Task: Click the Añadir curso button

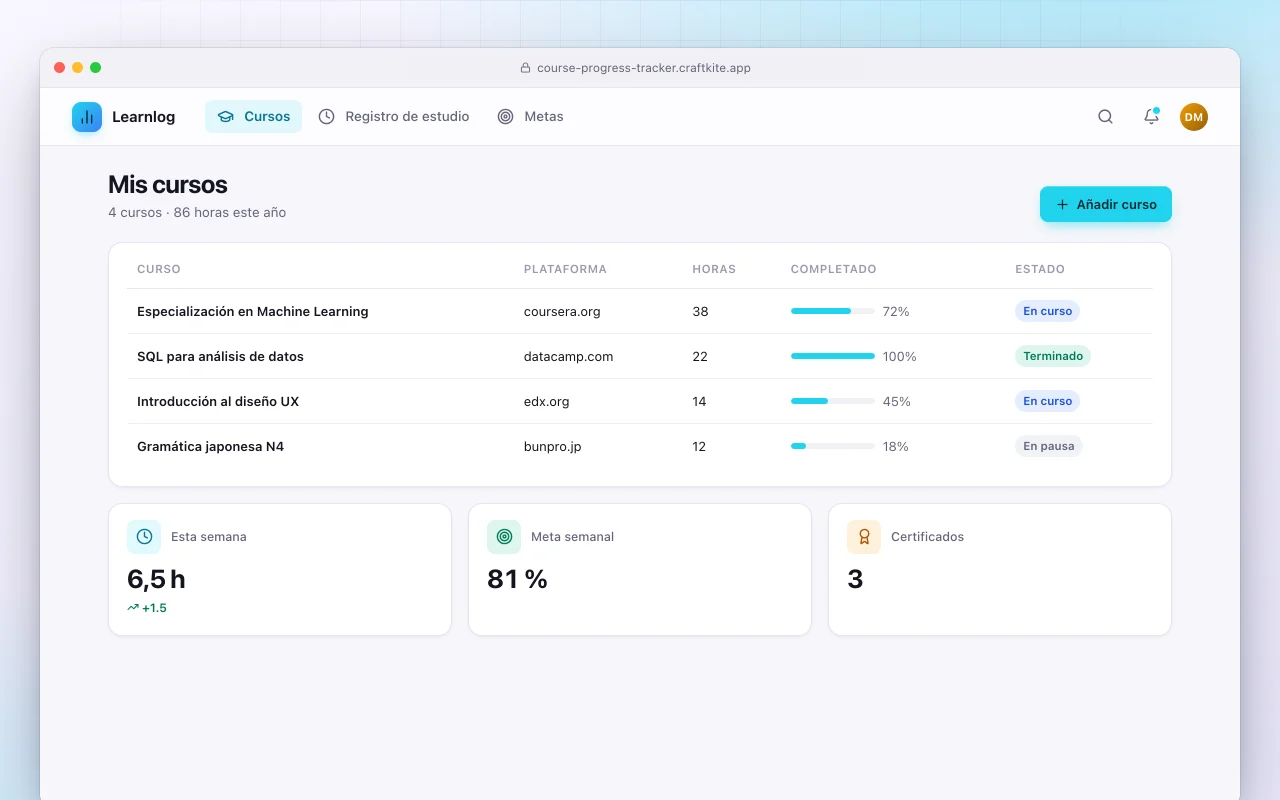Action: (x=1106, y=204)
